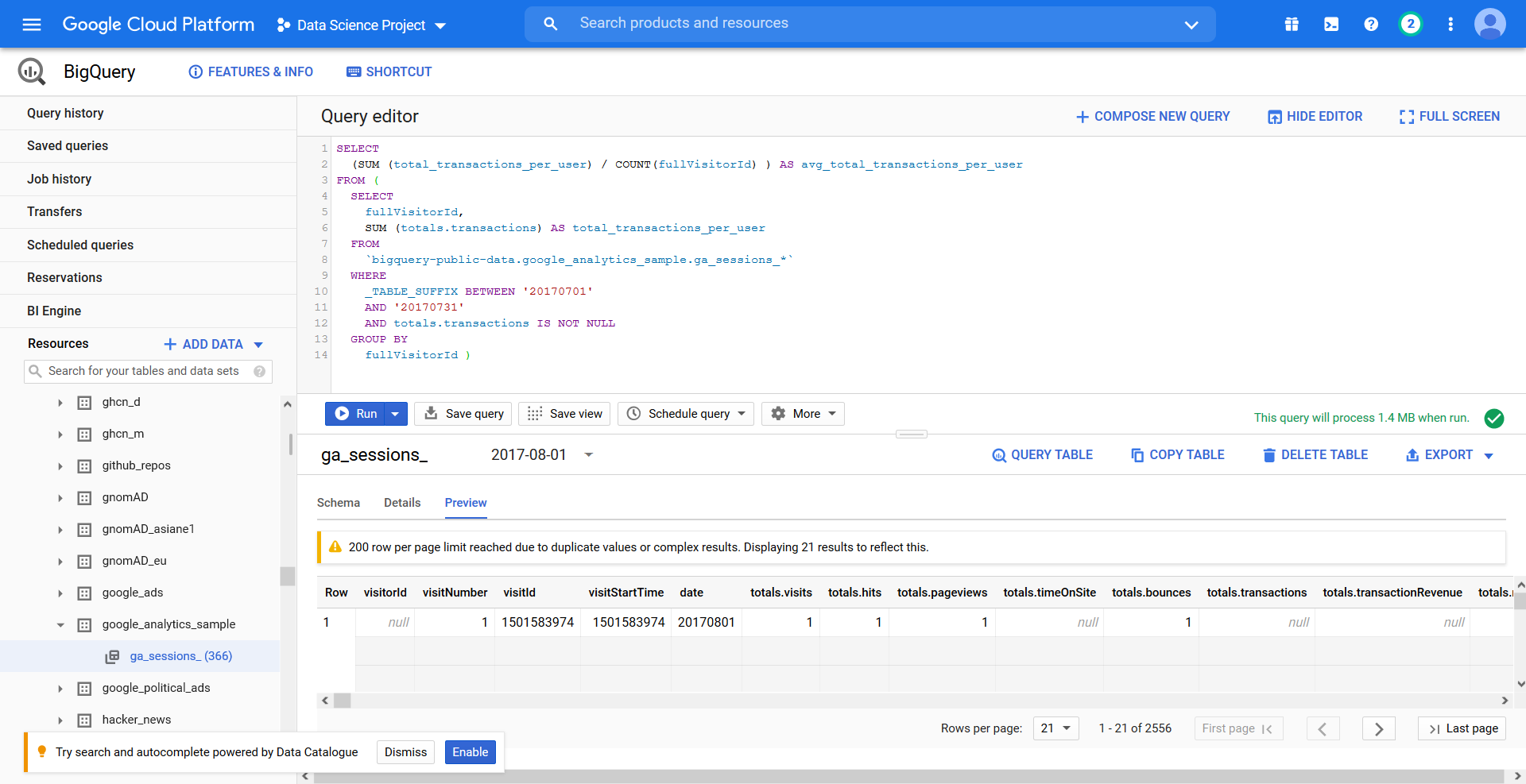This screenshot has height=784, width=1526.
Task: Open the Run options dropdown arrow
Action: click(x=395, y=414)
